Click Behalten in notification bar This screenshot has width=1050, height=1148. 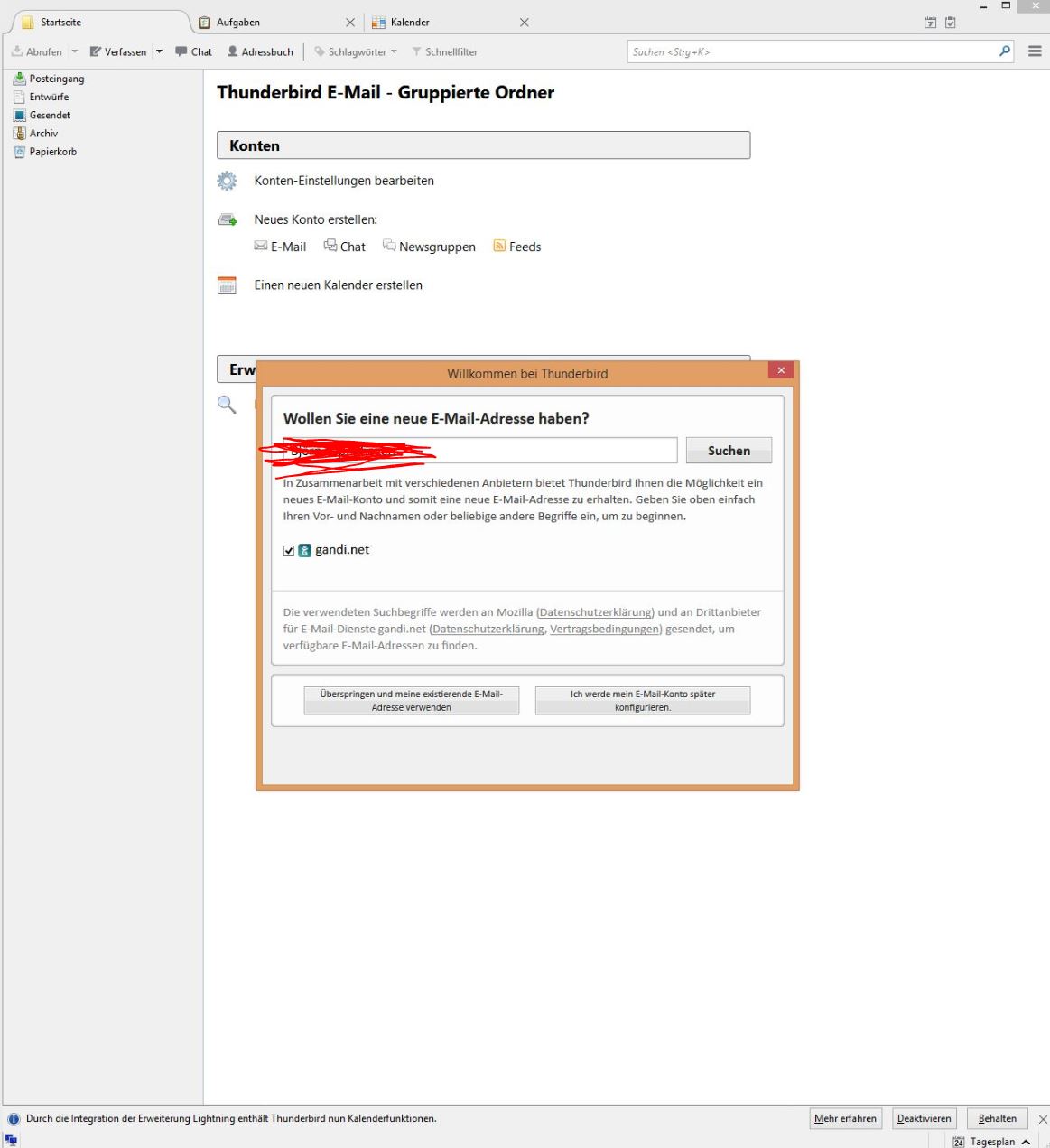click(997, 1118)
